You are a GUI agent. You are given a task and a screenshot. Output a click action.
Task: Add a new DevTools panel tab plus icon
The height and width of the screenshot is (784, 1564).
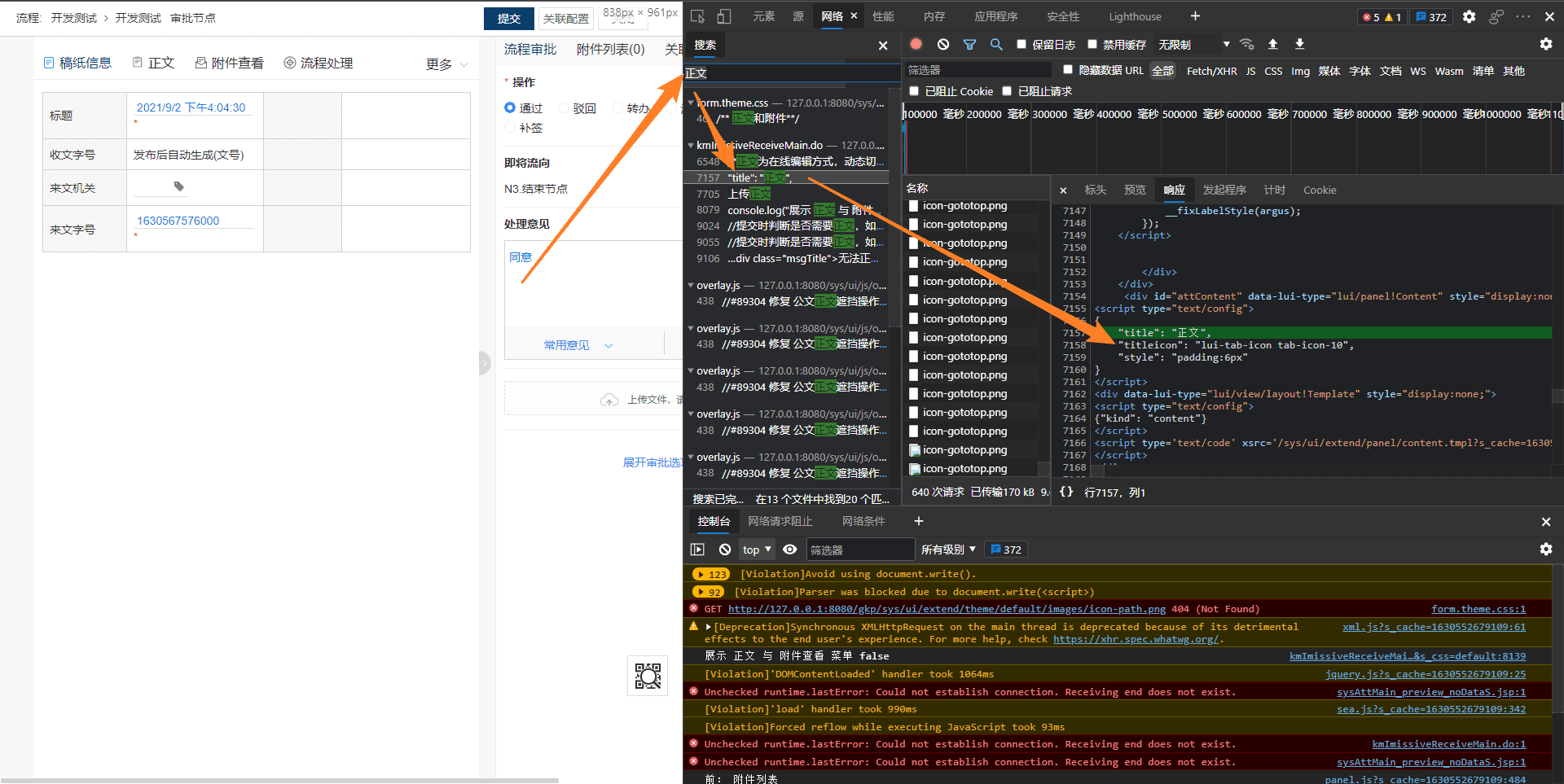point(1195,16)
